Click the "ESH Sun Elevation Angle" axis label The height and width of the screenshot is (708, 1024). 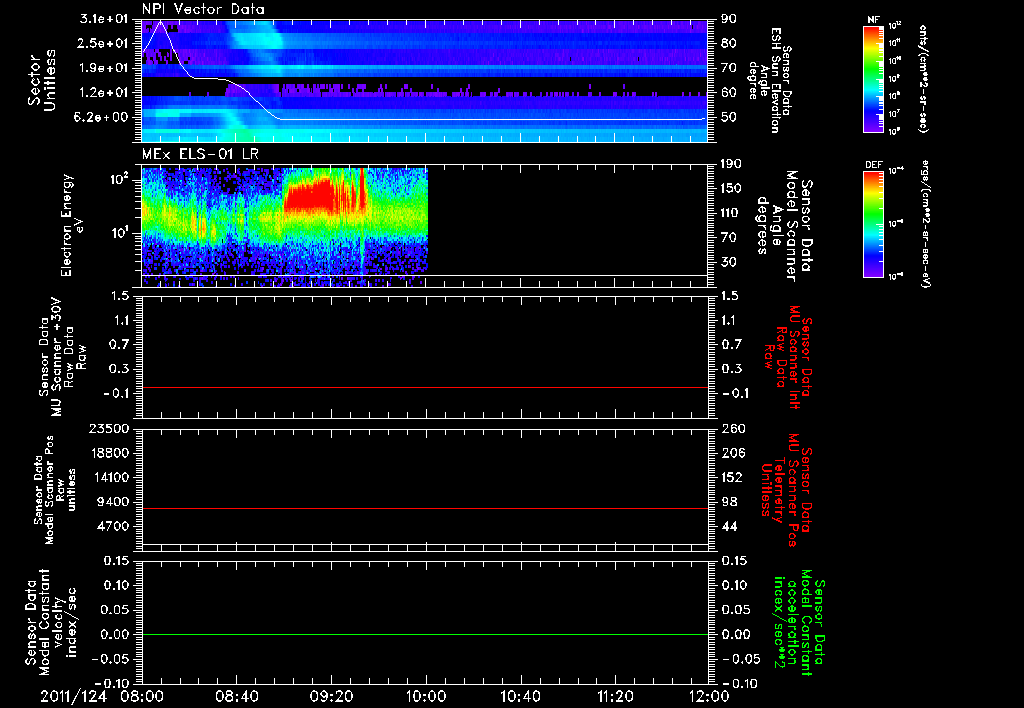770,80
